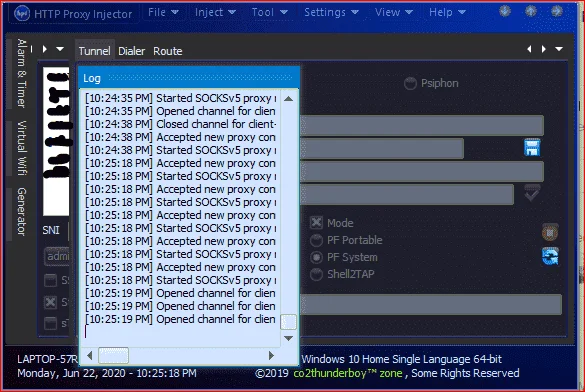Viewport: 585px width, 392px height.
Task: Click the Log scroll up arrow
Action: [288, 99]
